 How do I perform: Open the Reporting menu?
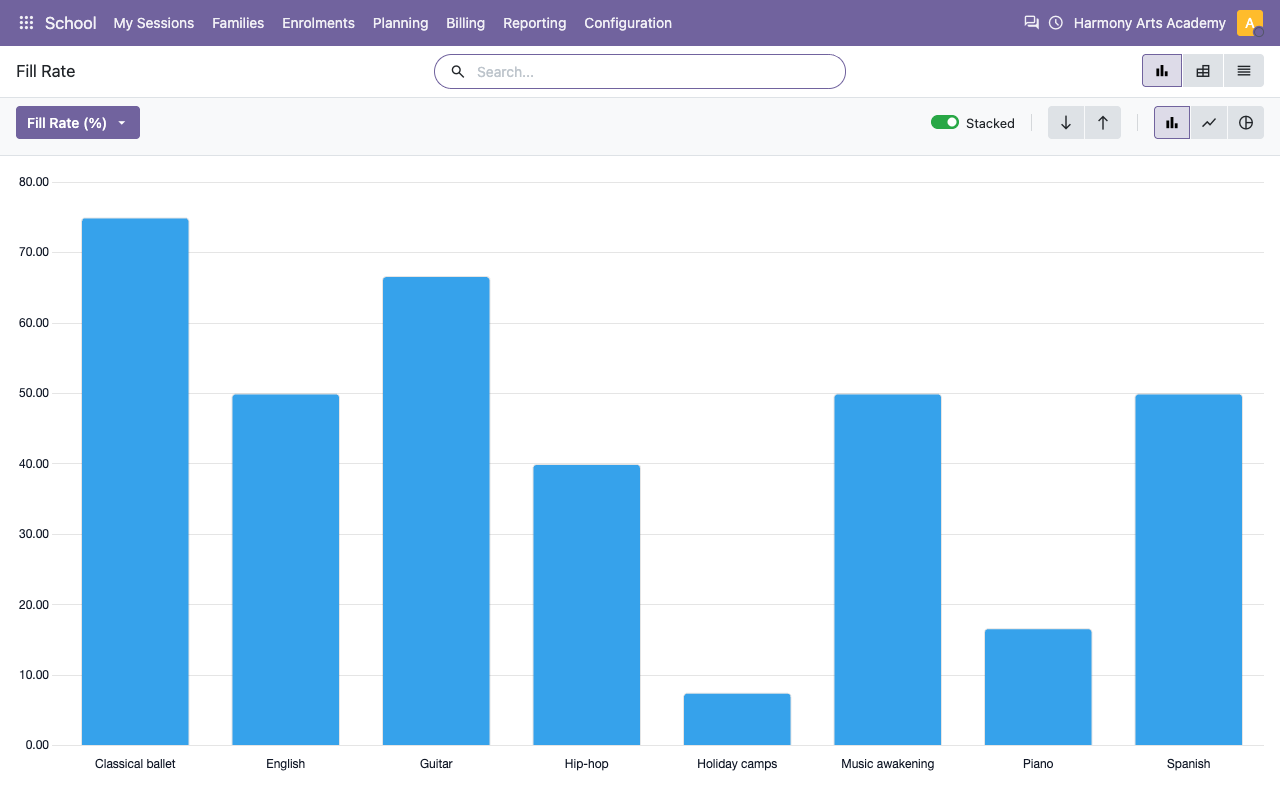pos(534,23)
